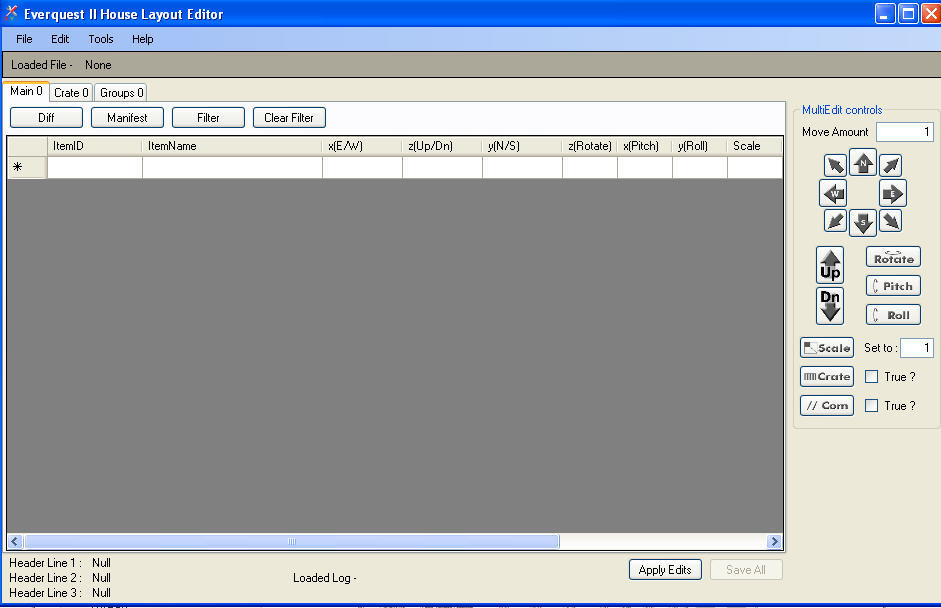Click the x(Pitch) column header
The width and height of the screenshot is (941, 608).
[645, 146]
